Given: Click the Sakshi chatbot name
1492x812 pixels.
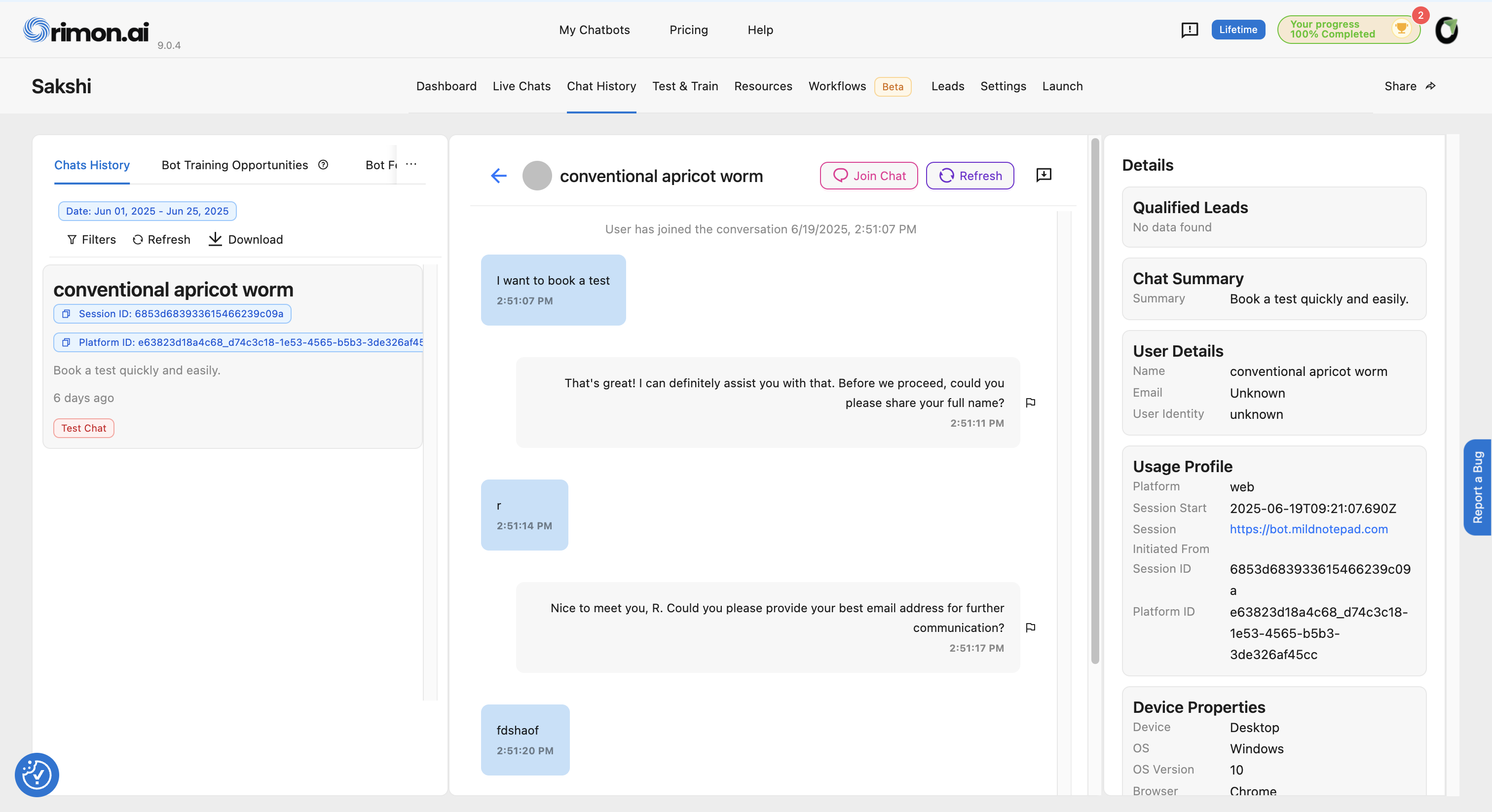Looking at the screenshot, I should [x=61, y=86].
